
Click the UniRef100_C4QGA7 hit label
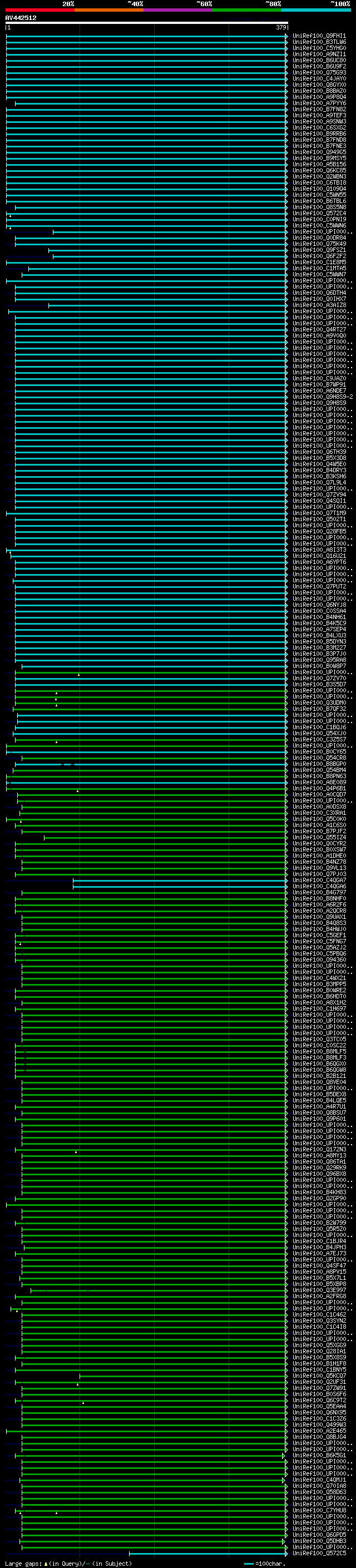point(319,880)
